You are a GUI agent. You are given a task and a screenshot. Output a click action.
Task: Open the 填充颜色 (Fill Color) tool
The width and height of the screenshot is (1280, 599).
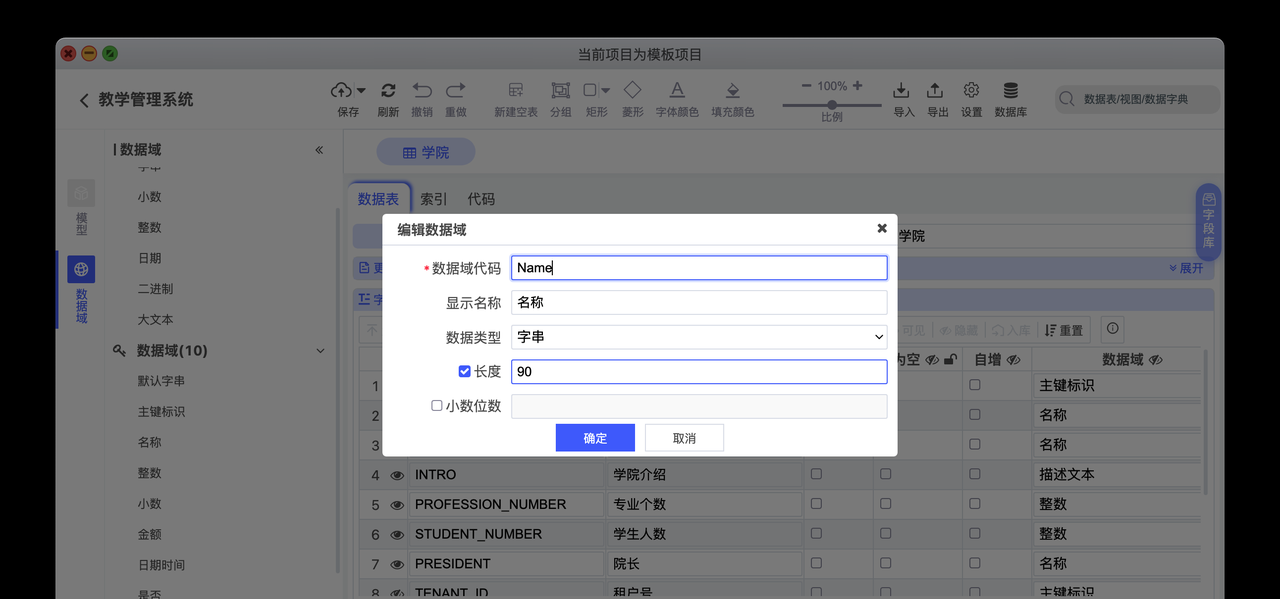coord(732,90)
